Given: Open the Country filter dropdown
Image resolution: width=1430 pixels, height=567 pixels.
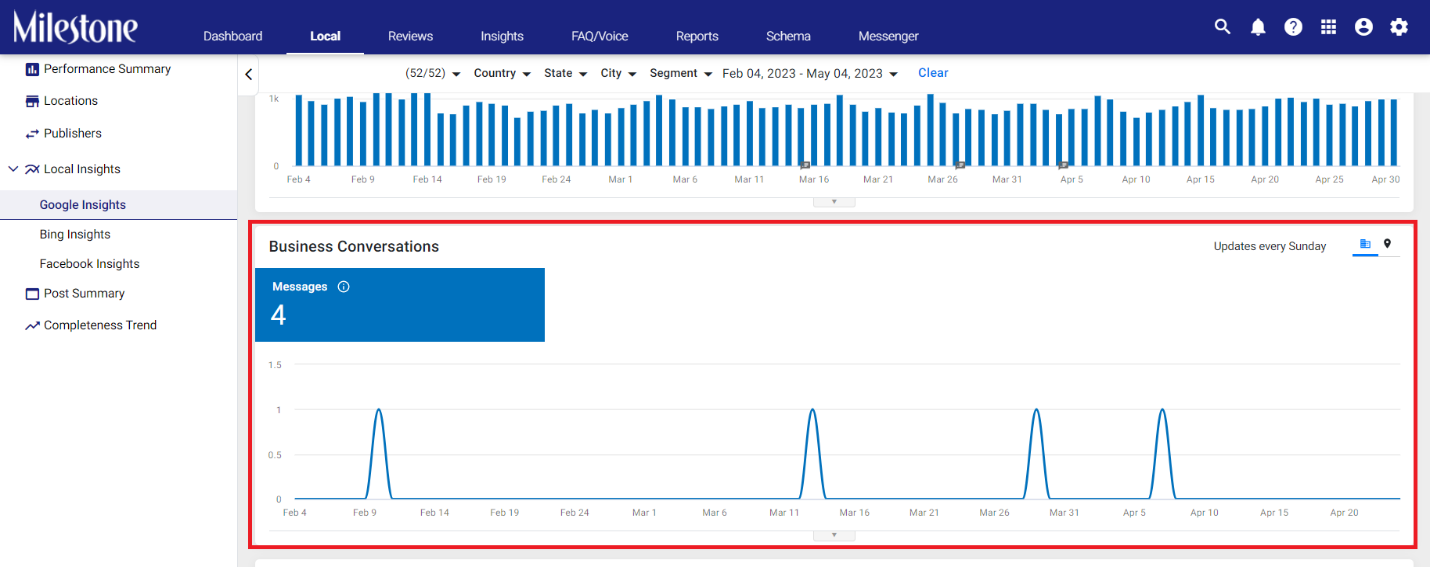Looking at the screenshot, I should [502, 73].
